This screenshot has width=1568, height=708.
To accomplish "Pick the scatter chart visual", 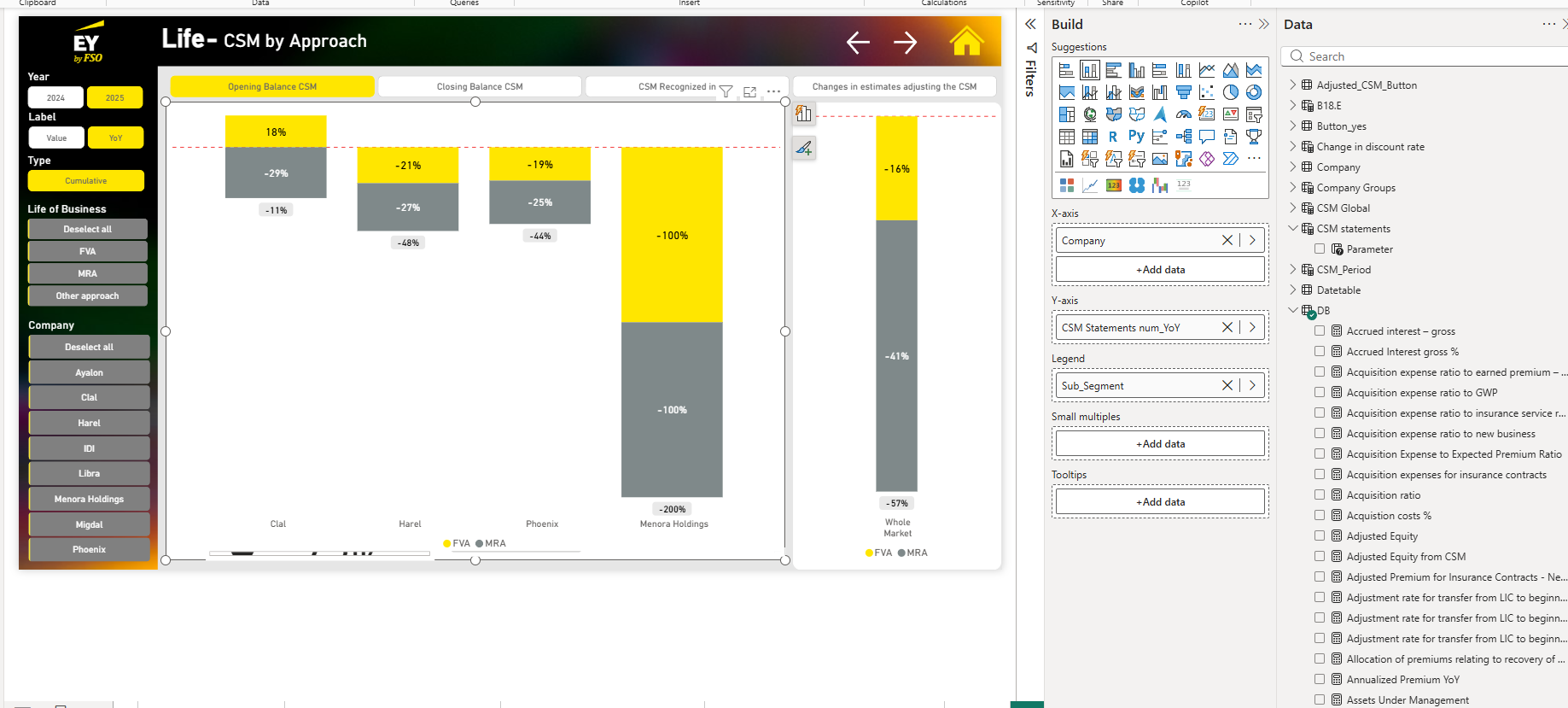I will (x=1206, y=92).
